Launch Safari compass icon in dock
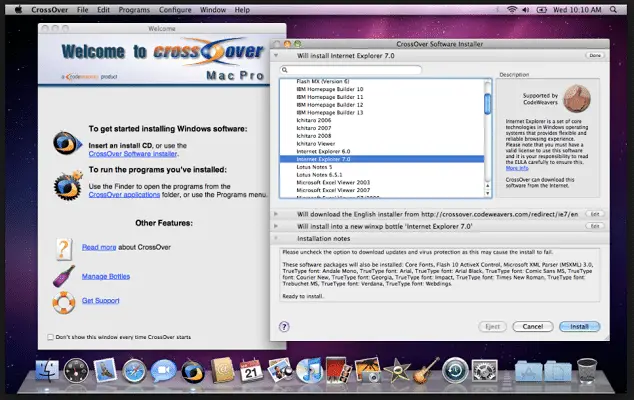 pos(134,370)
